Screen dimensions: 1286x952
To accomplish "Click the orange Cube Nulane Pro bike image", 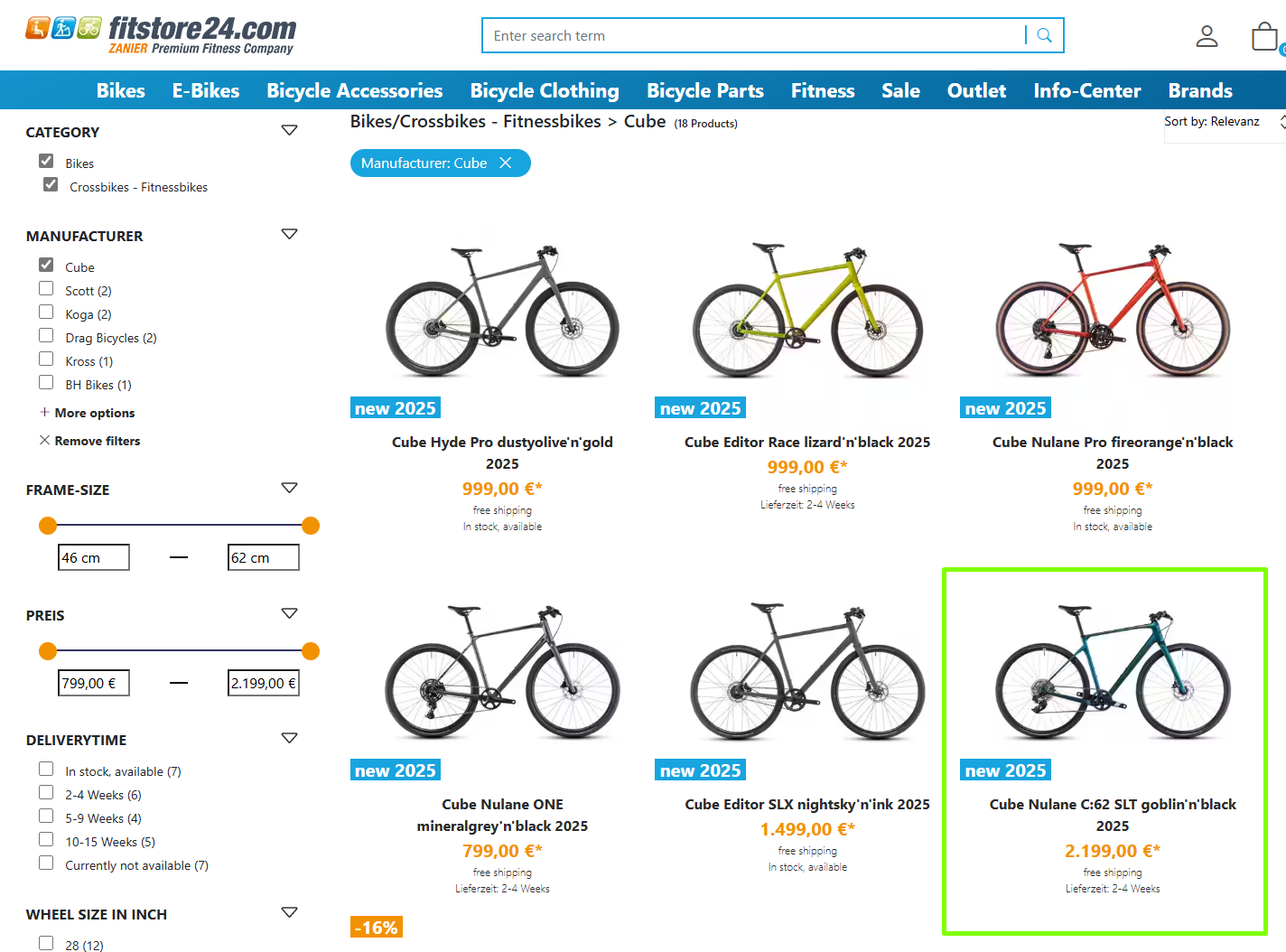I will (x=1113, y=311).
